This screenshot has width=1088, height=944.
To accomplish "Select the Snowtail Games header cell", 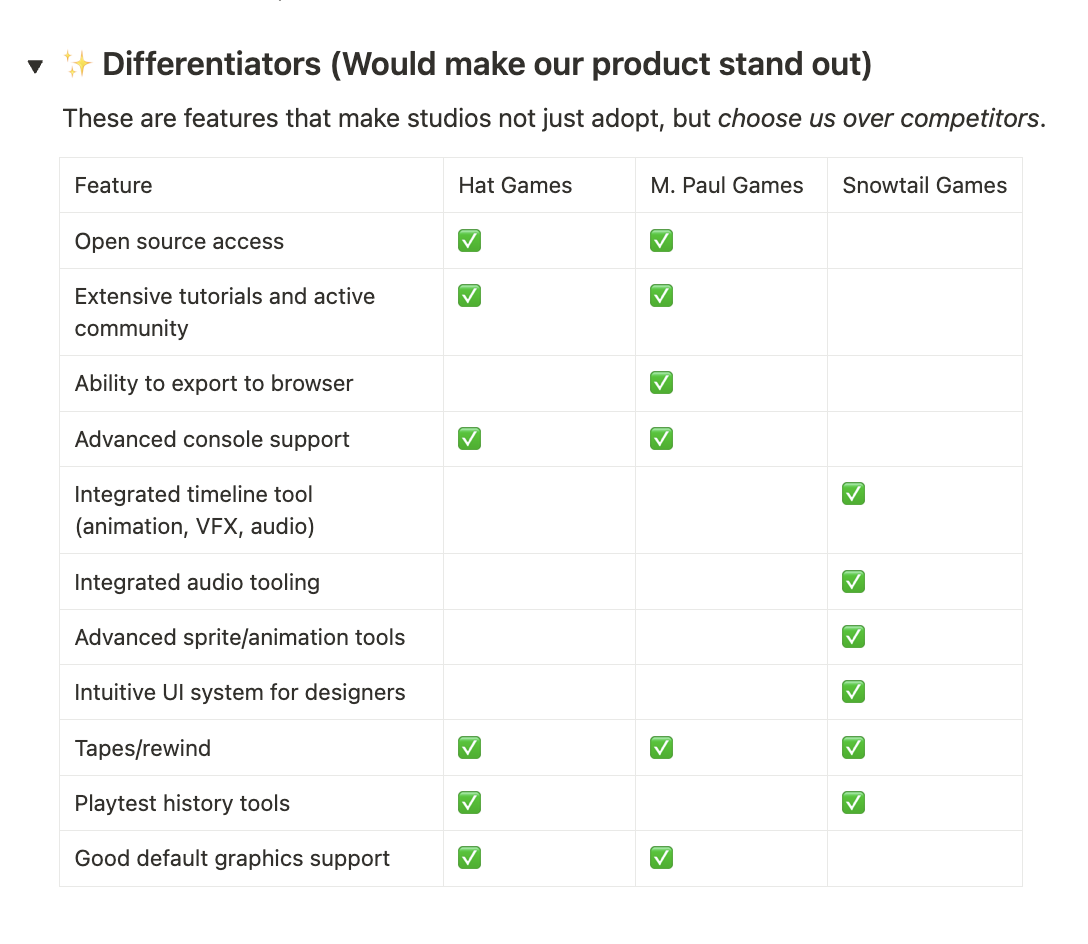I will pyautogui.click(x=924, y=185).
